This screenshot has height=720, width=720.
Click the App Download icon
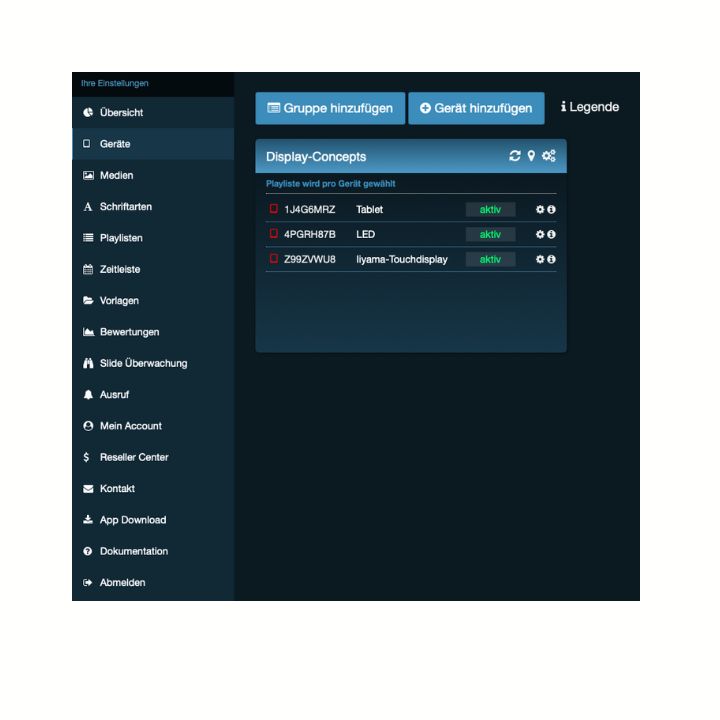[x=88, y=519]
